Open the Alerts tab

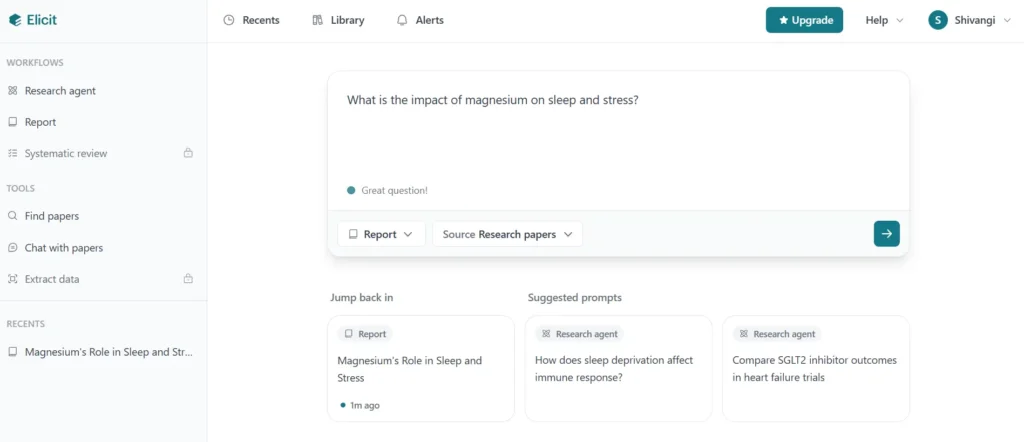pos(421,20)
